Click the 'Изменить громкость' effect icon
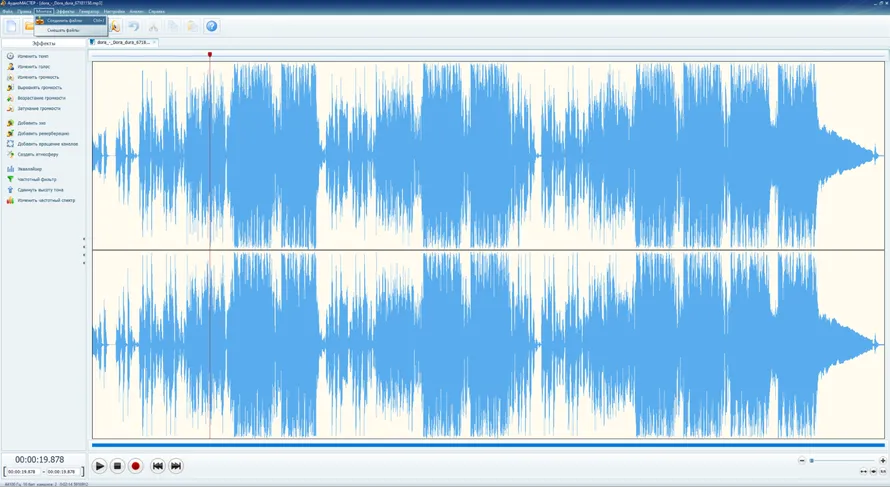This screenshot has width=890, height=487. (10, 77)
